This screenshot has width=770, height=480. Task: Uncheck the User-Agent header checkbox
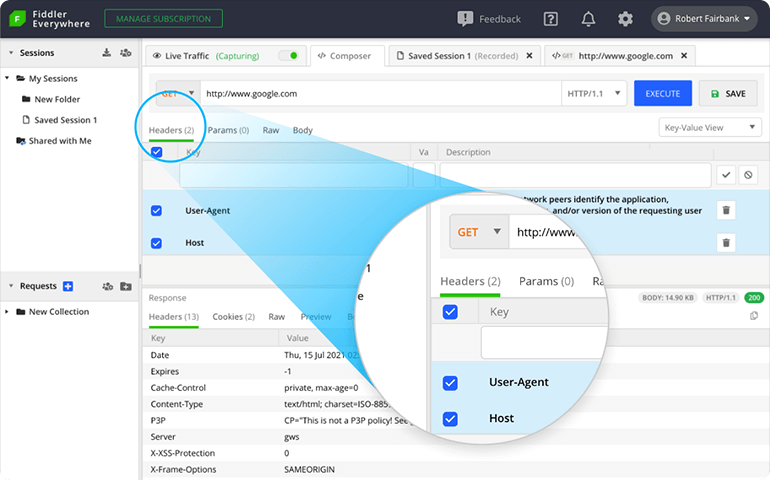(156, 211)
